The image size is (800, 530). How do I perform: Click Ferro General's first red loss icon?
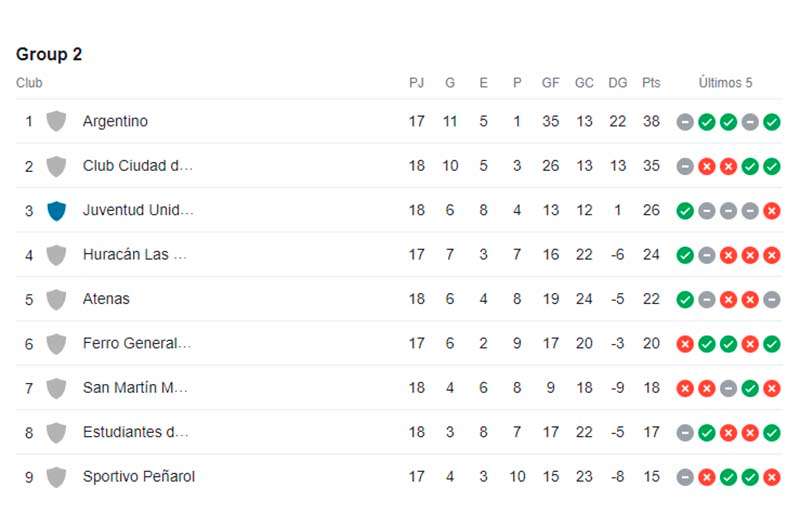point(685,344)
